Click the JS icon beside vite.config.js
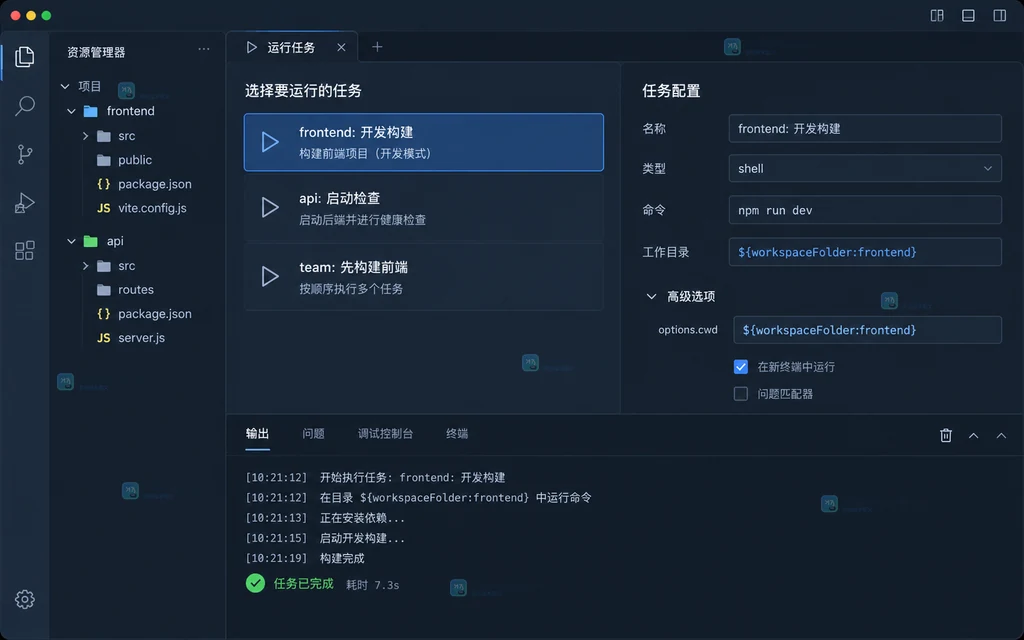The image size is (1024, 640). pos(103,208)
